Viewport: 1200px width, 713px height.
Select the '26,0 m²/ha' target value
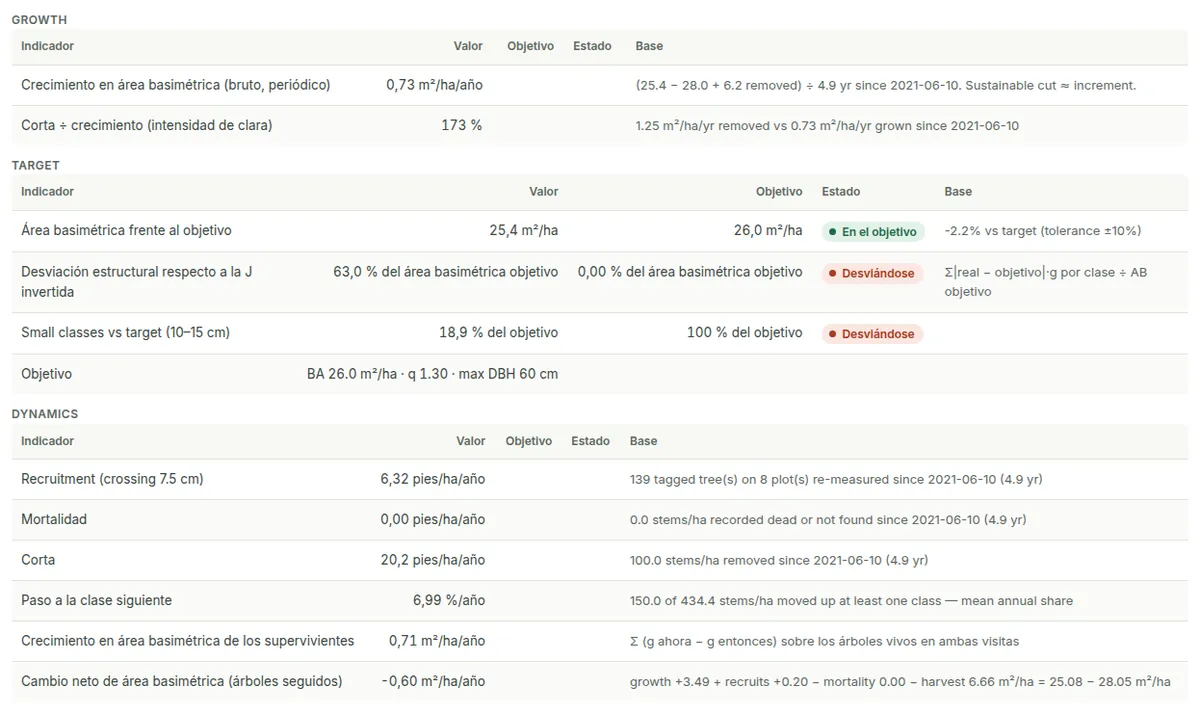pyautogui.click(x=768, y=230)
